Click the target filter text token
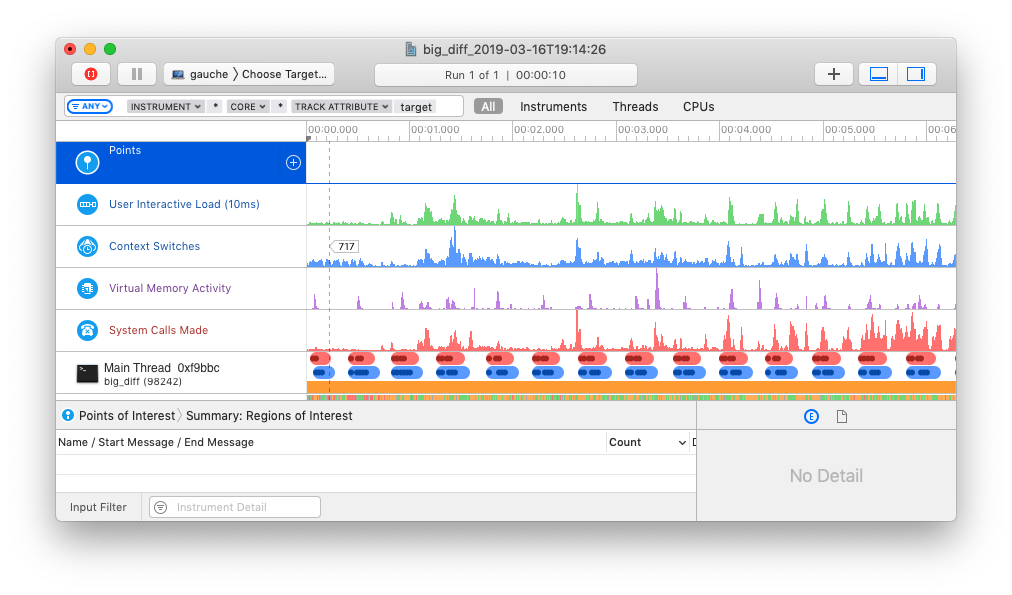1012x595 pixels. (x=416, y=107)
